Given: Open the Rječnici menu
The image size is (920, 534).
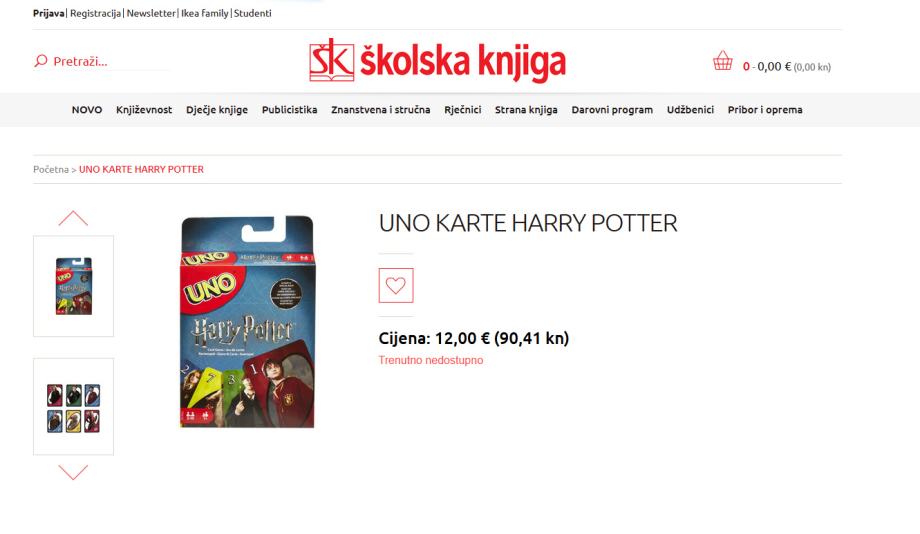Looking at the screenshot, I should coord(462,110).
